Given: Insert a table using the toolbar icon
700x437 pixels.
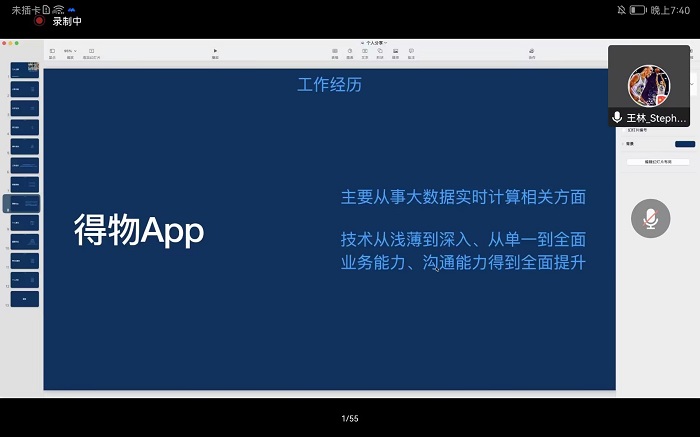Looking at the screenshot, I should [x=334, y=51].
